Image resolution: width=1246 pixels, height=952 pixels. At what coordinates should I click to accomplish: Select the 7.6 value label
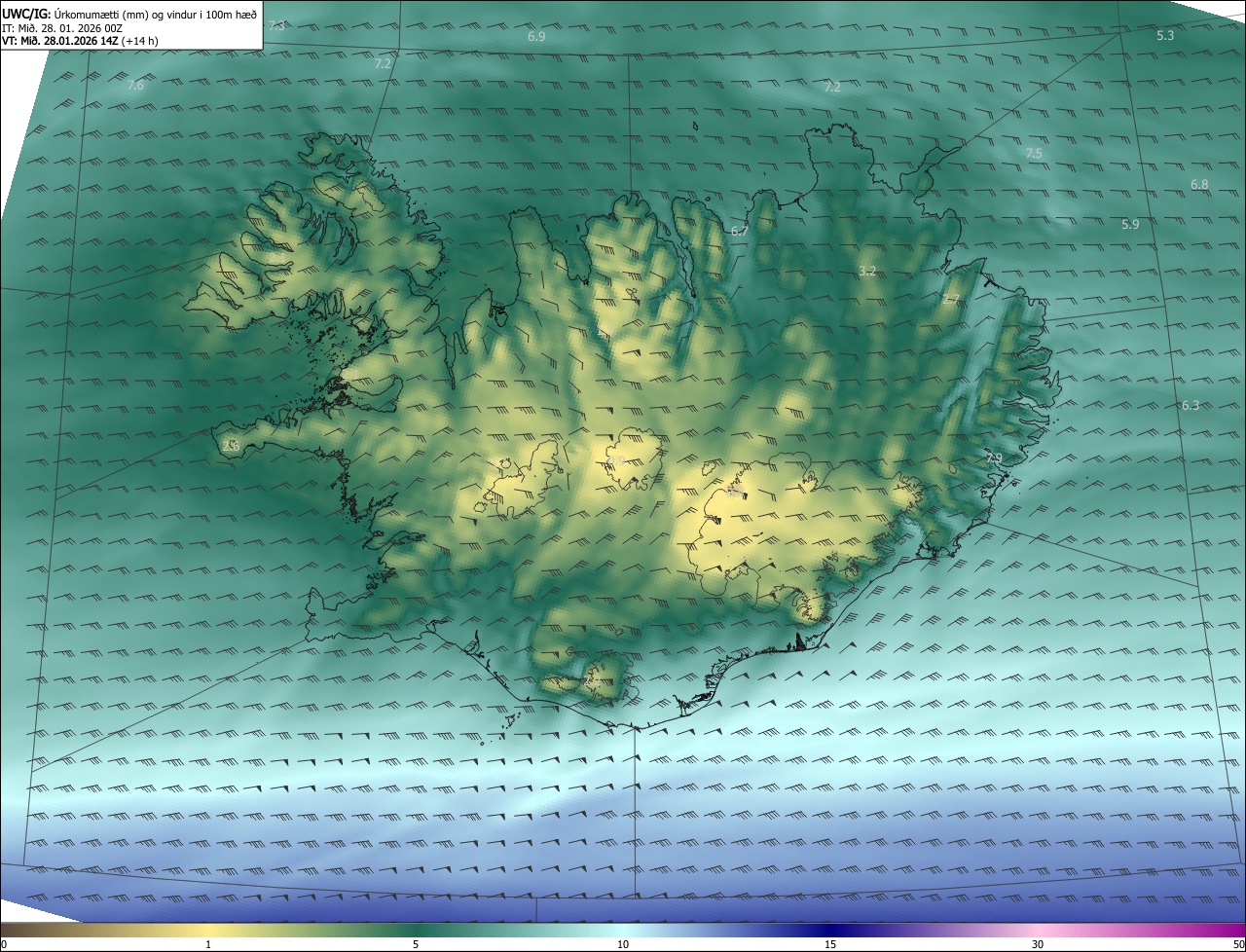135,86
